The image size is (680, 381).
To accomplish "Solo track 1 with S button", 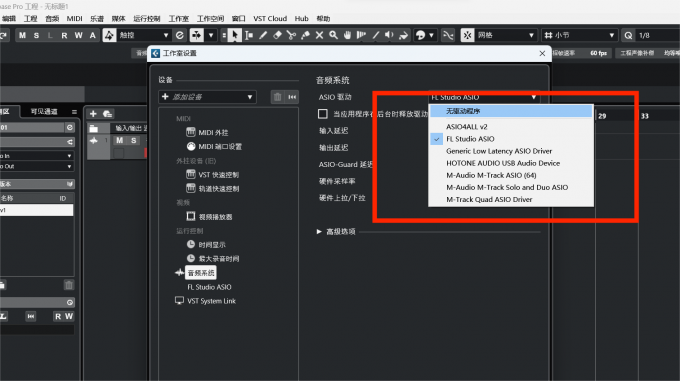I will coord(134,140).
